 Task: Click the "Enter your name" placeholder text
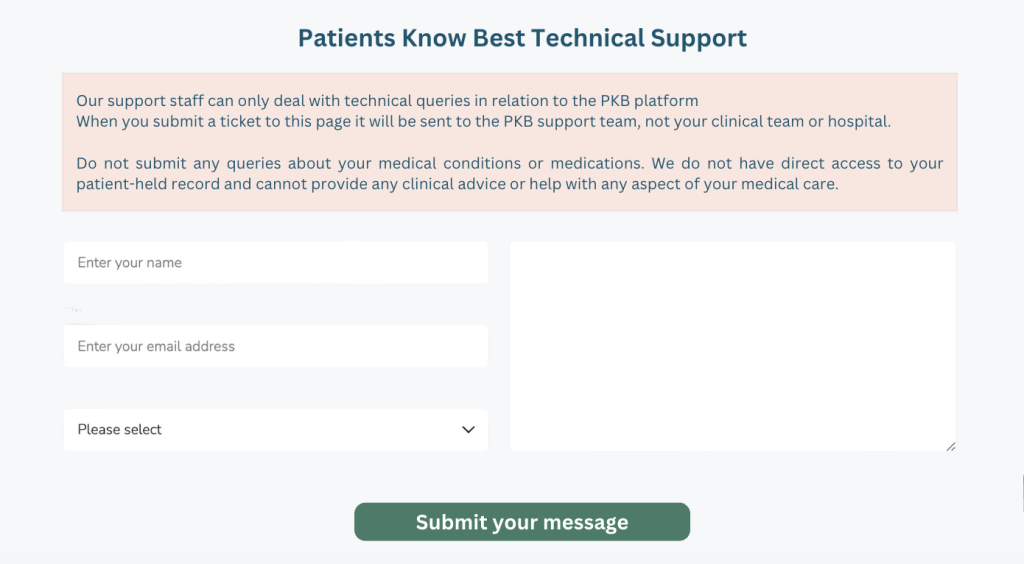click(x=129, y=263)
